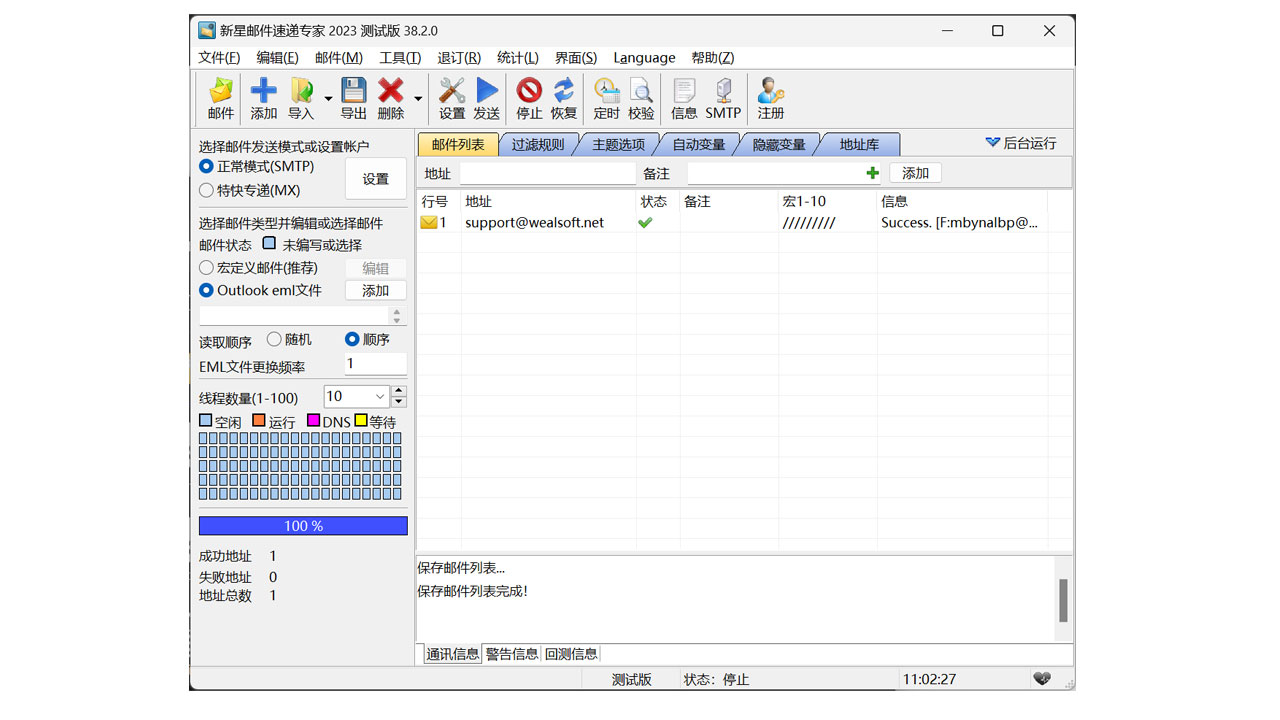The width and height of the screenshot is (1280, 720).
Task: Click the envelope icon in row 1
Action: [429, 223]
